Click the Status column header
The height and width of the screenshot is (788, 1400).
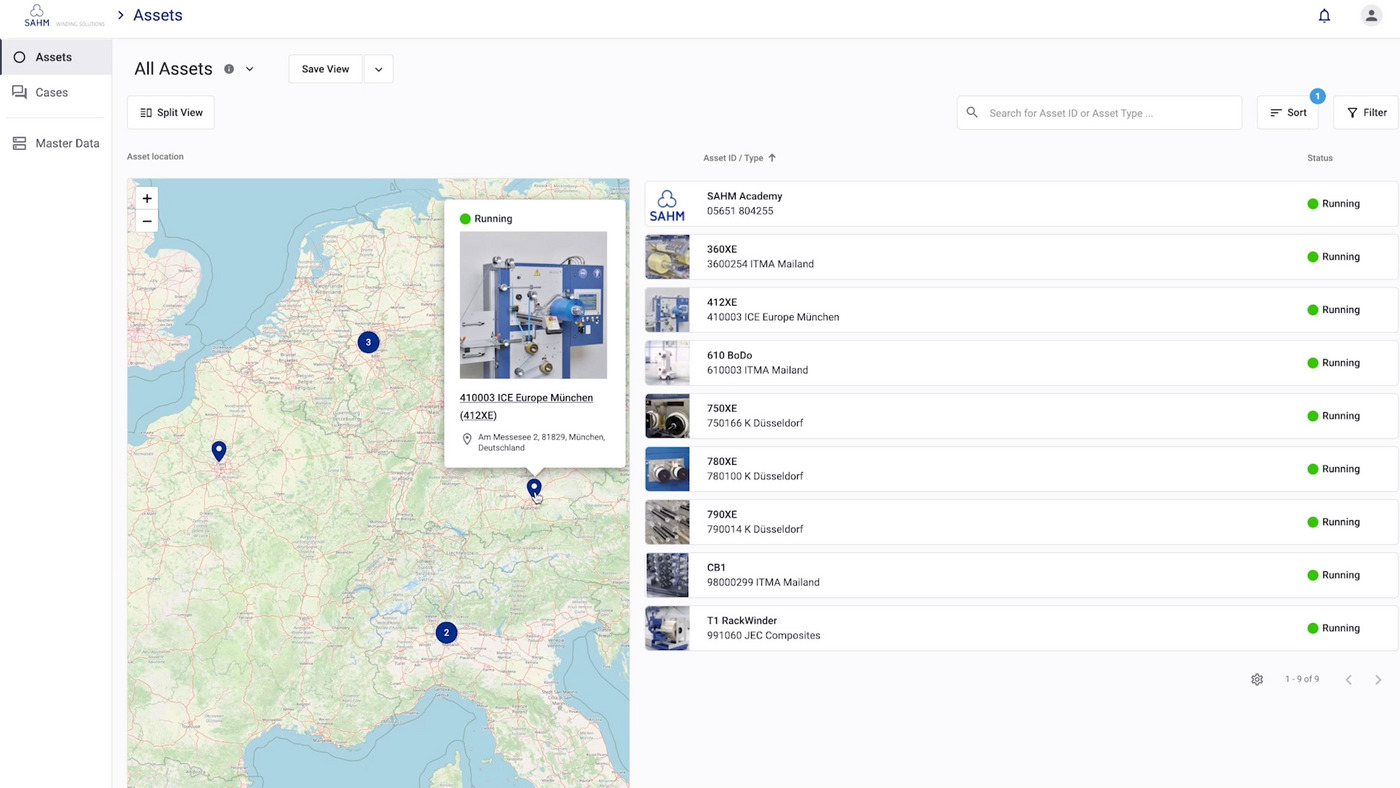(1320, 158)
